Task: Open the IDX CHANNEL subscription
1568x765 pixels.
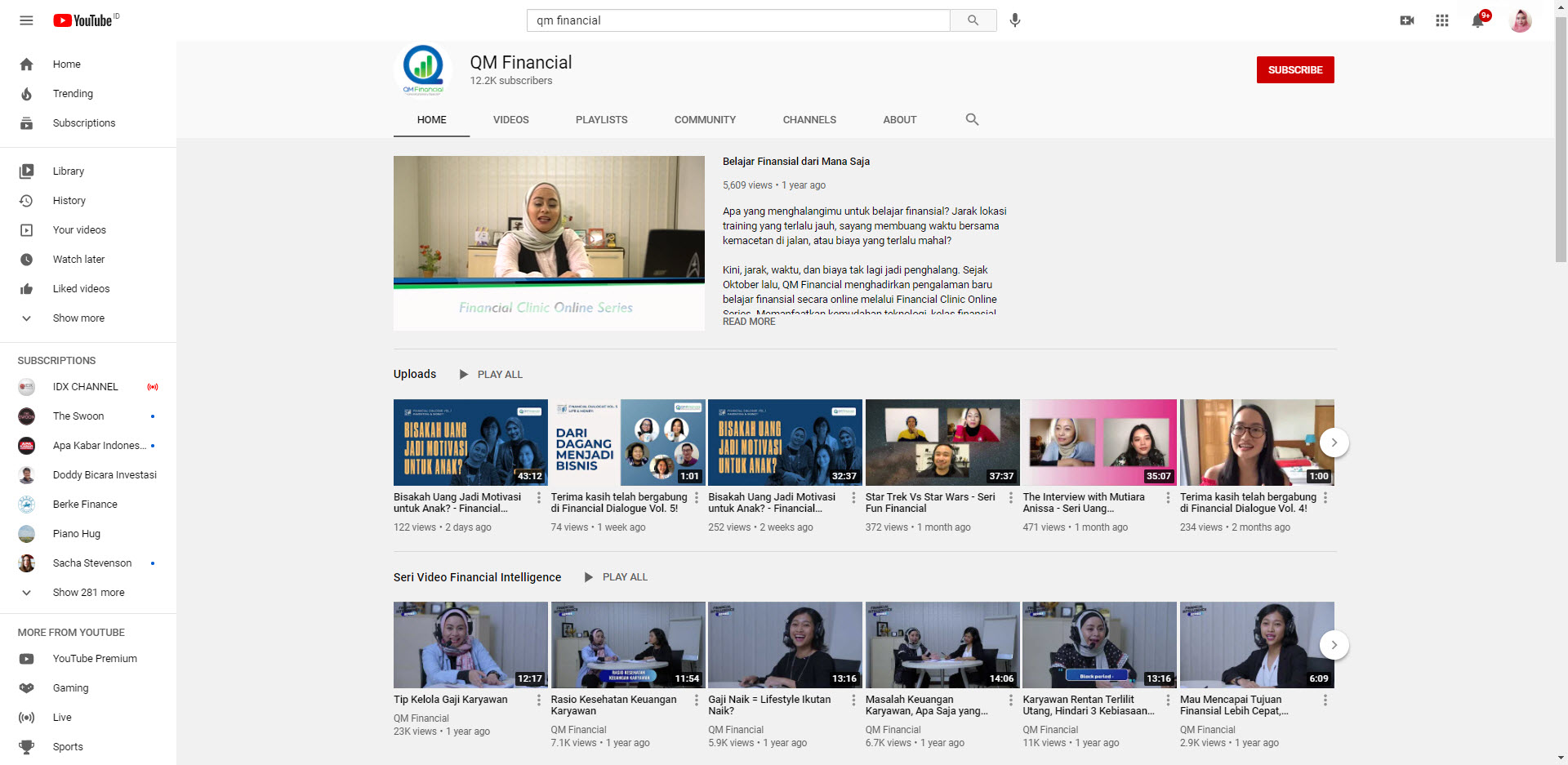Action: pyautogui.click(x=88, y=387)
